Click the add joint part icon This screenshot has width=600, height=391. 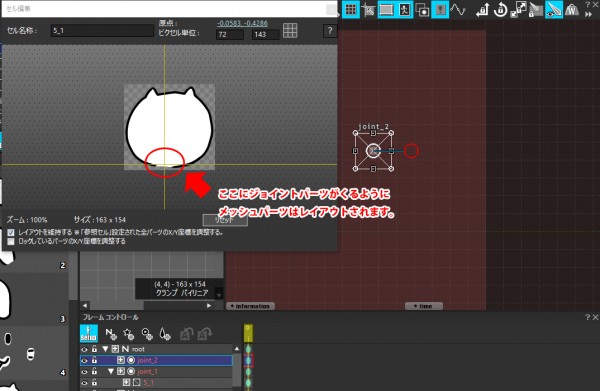pos(147,334)
